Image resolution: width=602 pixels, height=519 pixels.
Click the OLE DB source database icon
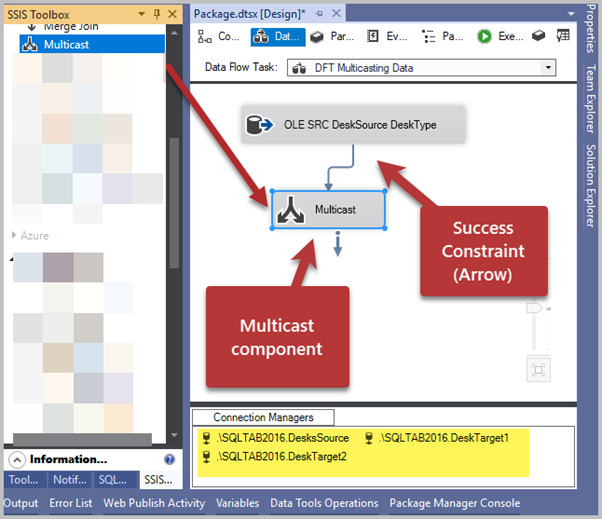point(260,125)
